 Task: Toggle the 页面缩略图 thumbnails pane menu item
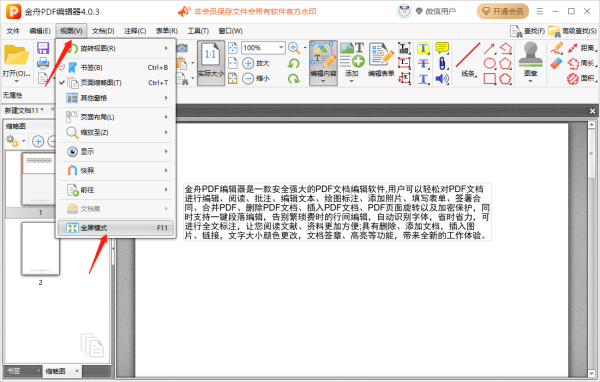116,83
